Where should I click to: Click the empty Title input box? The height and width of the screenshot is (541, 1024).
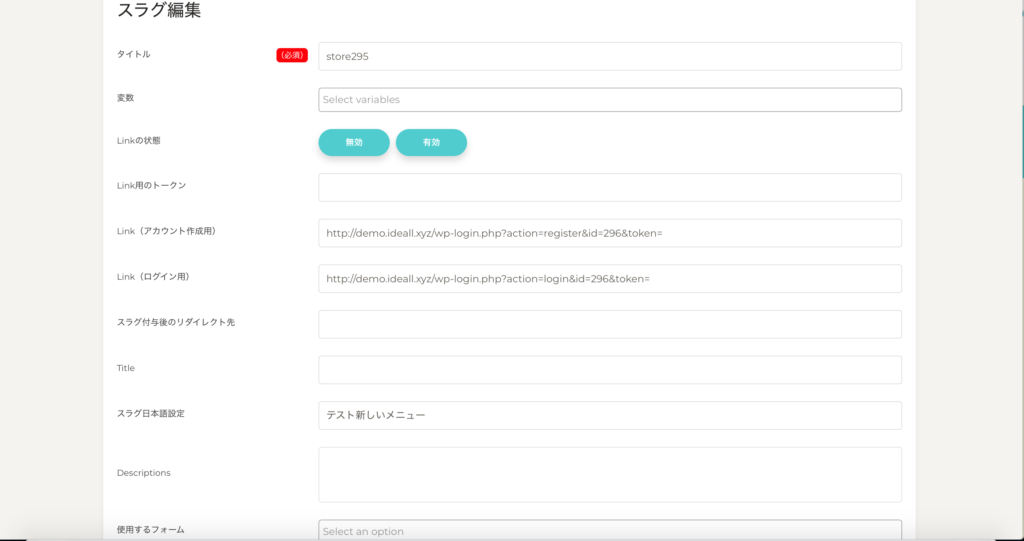(609, 370)
